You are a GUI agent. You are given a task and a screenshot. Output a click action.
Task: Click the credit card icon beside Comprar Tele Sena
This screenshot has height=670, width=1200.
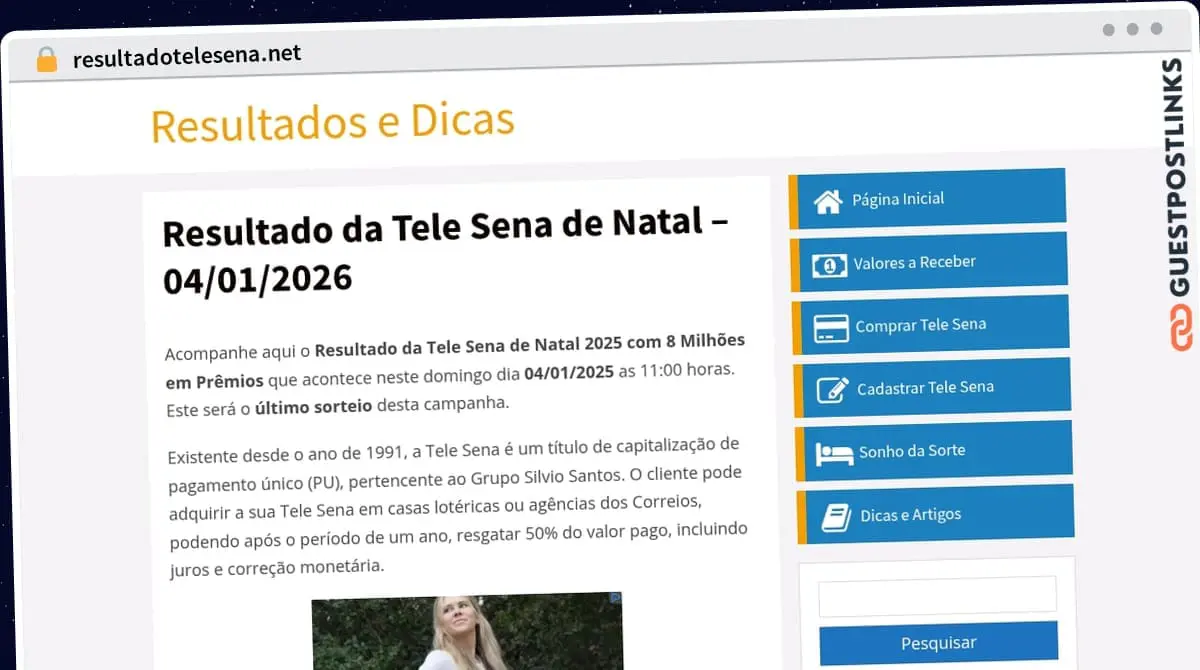click(832, 328)
